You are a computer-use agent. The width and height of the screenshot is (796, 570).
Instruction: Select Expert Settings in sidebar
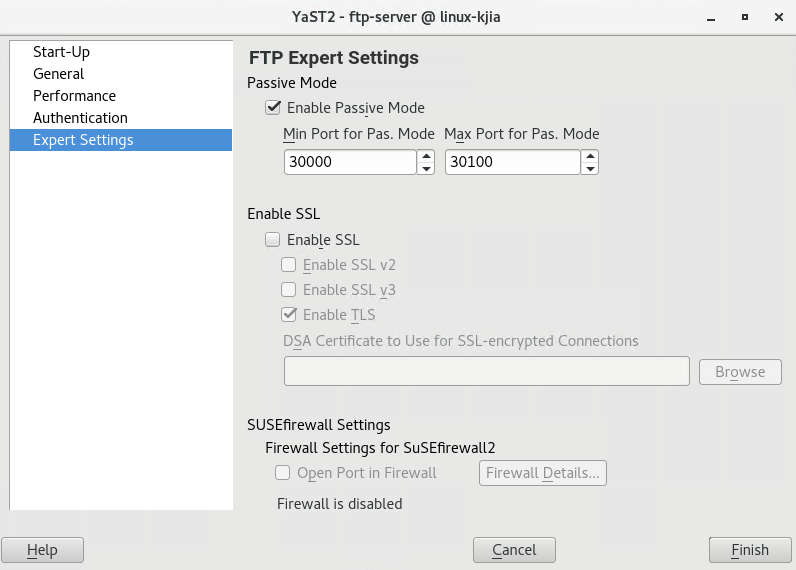pyautogui.click(x=83, y=140)
